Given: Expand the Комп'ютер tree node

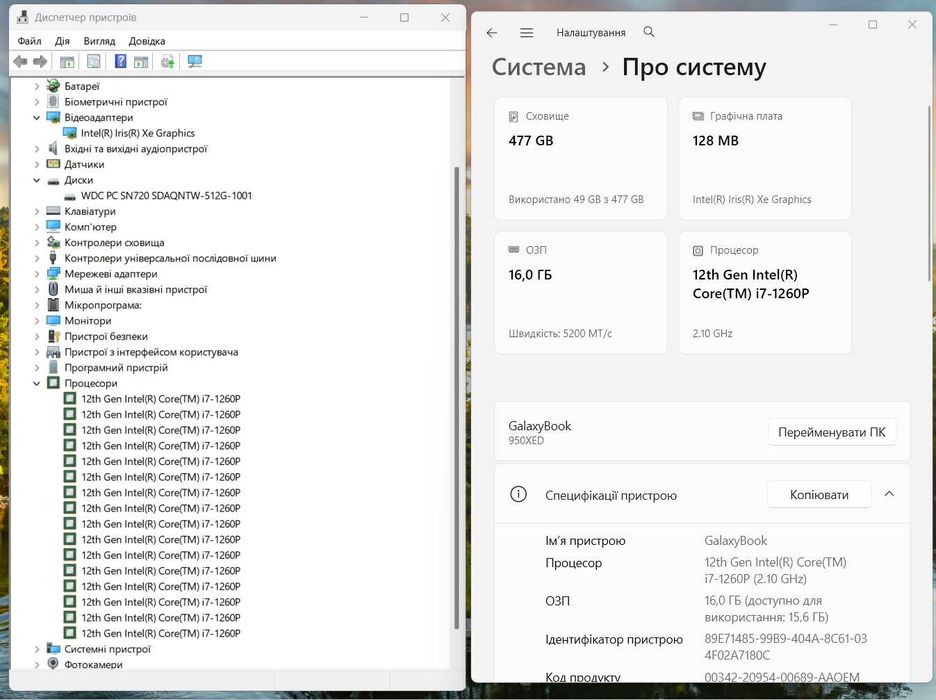Looking at the screenshot, I should (36, 227).
